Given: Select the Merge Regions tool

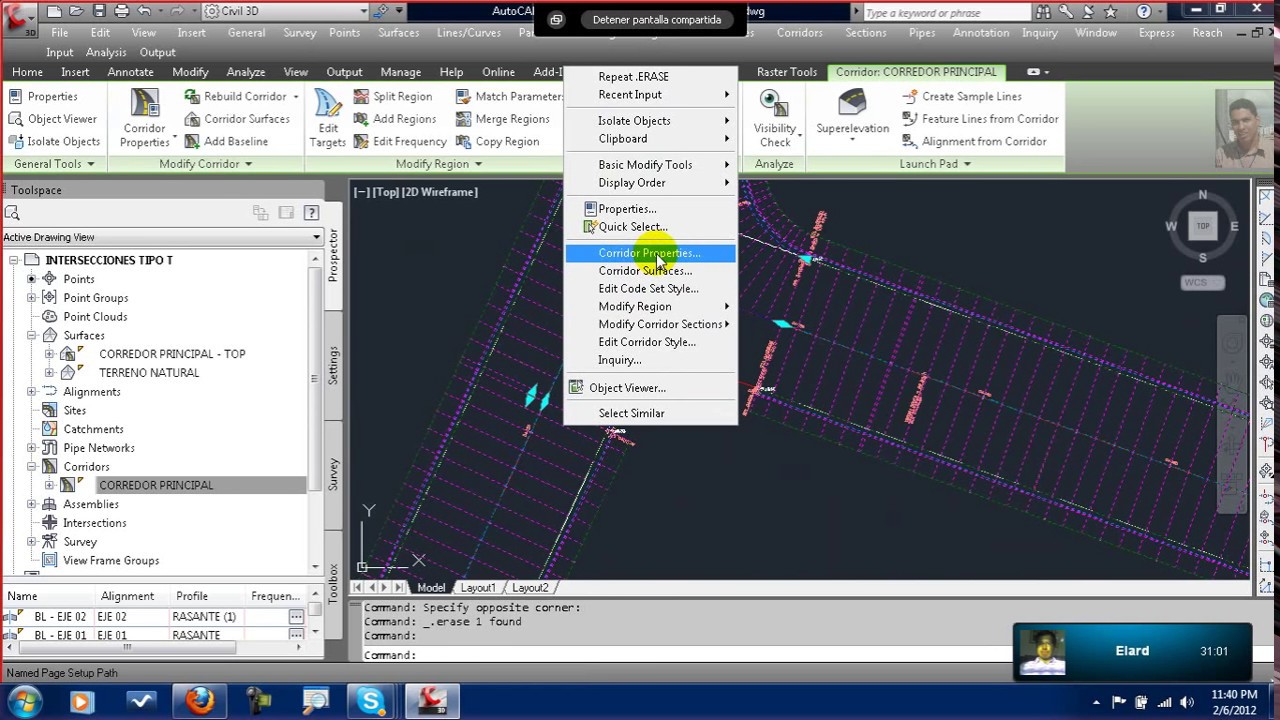Looking at the screenshot, I should (502, 119).
